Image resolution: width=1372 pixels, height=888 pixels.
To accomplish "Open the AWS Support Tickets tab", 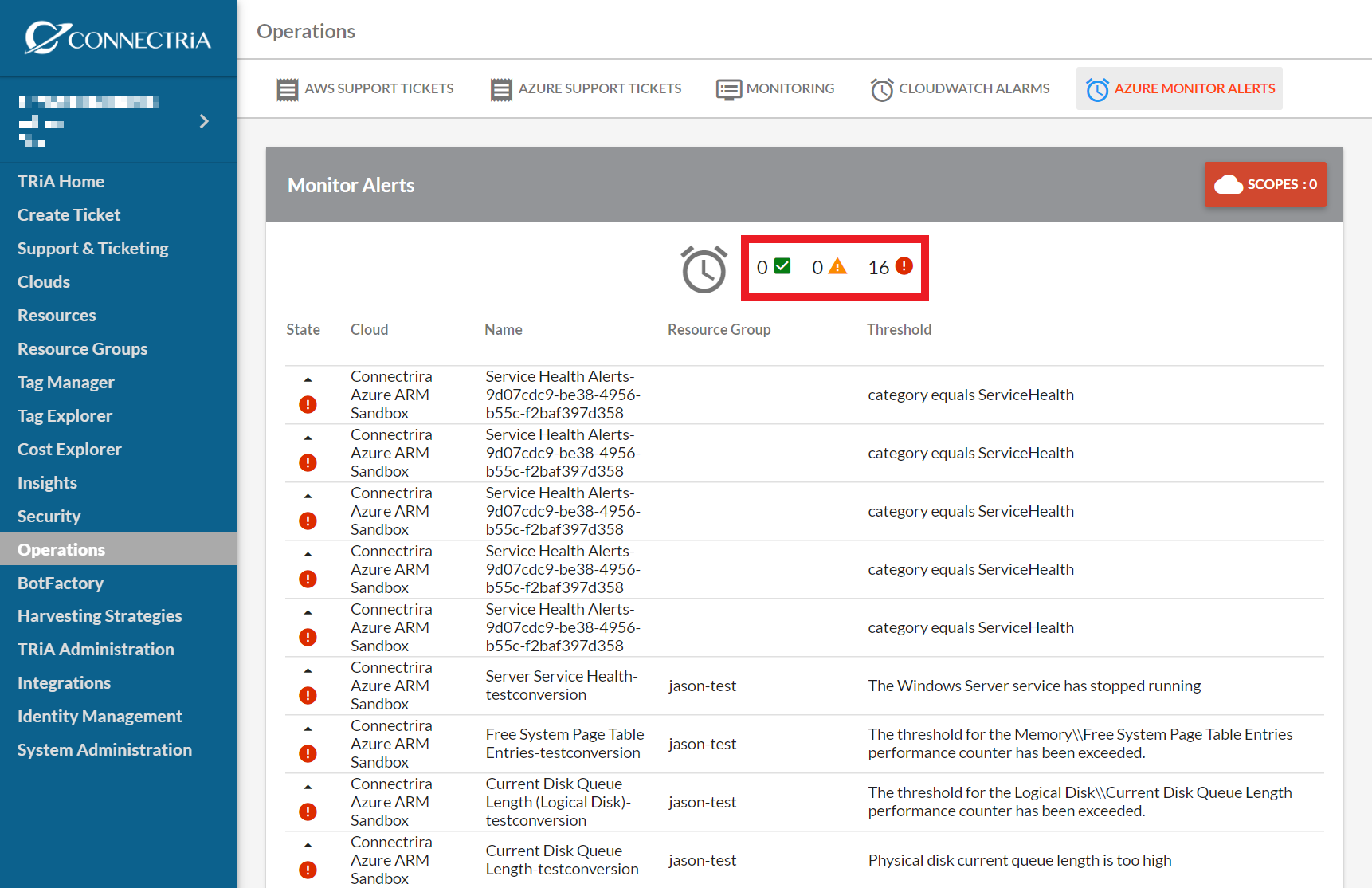I will [366, 88].
